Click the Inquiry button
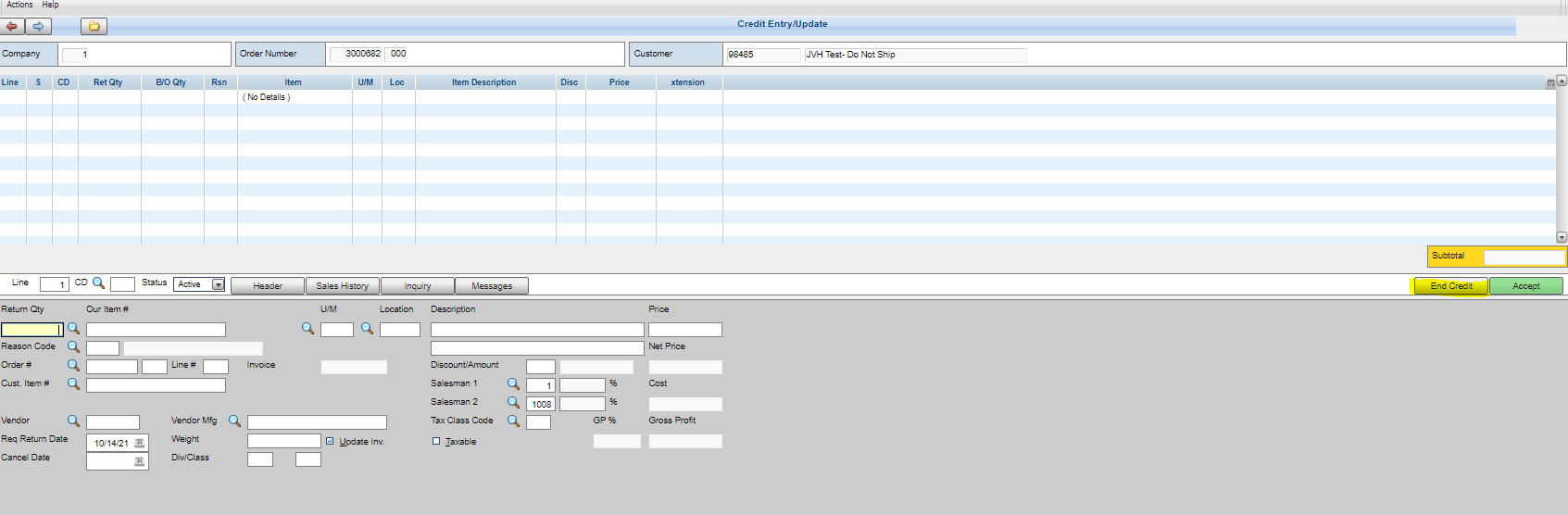 tap(418, 285)
